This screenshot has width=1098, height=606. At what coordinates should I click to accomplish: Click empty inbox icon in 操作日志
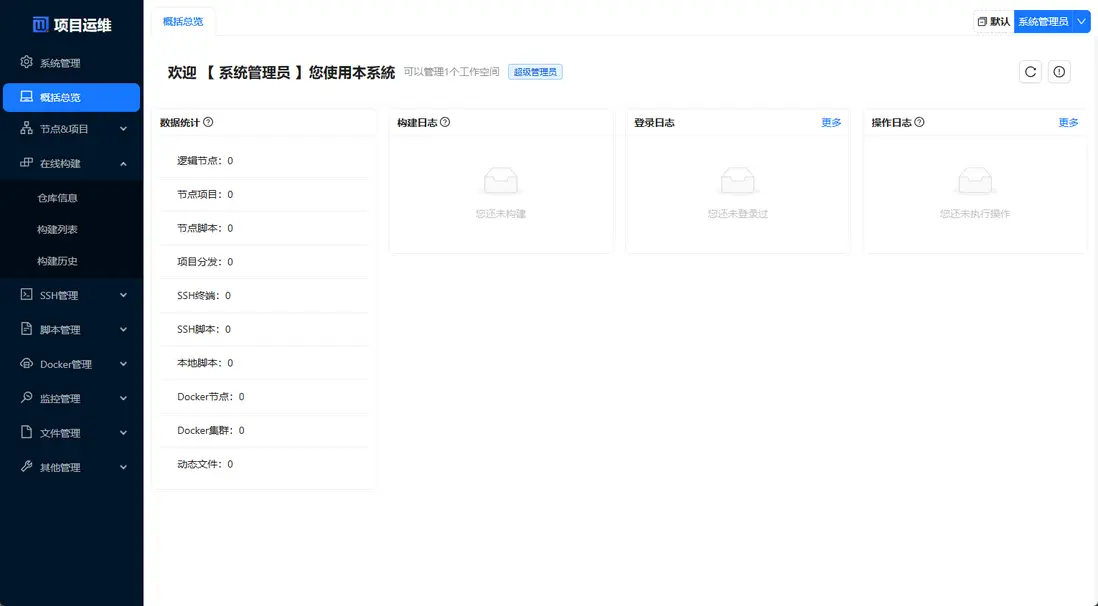coord(975,181)
